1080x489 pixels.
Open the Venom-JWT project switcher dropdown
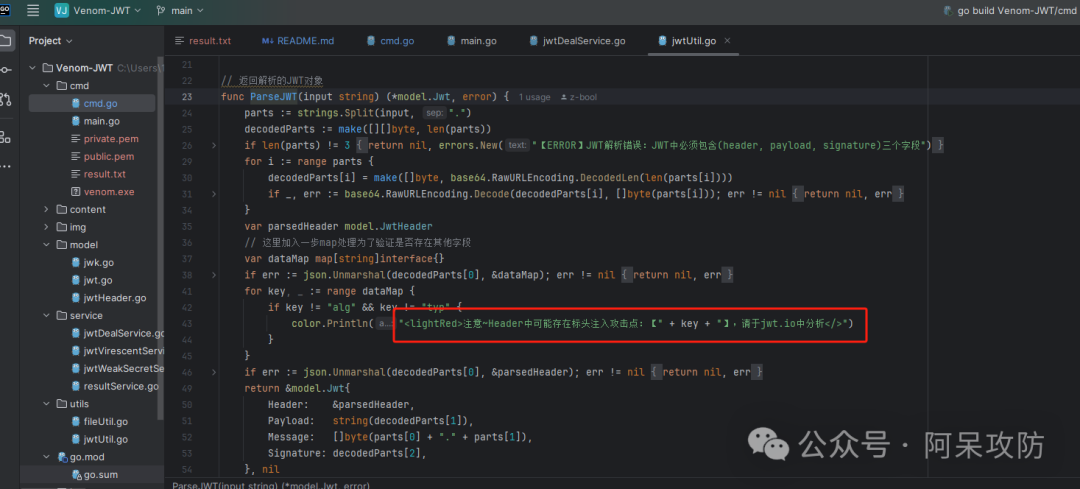click(98, 10)
